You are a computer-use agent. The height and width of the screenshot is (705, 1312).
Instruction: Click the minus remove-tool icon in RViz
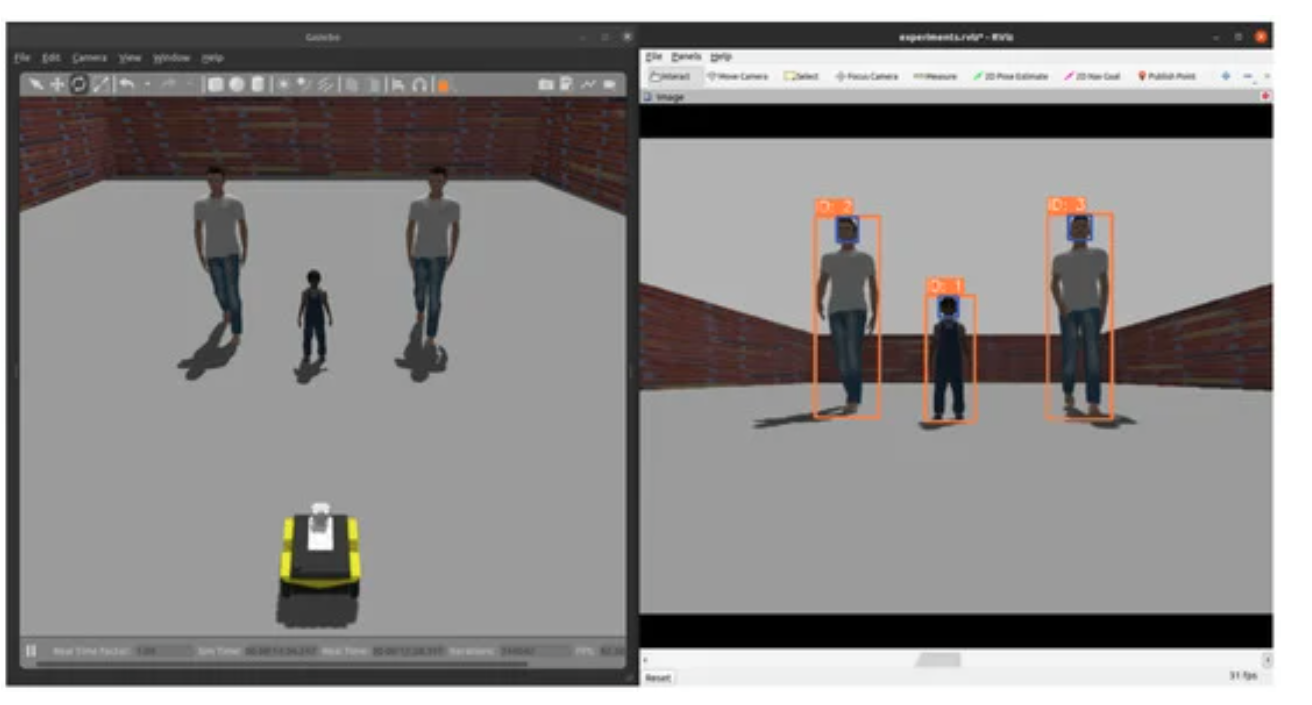(x=1247, y=76)
